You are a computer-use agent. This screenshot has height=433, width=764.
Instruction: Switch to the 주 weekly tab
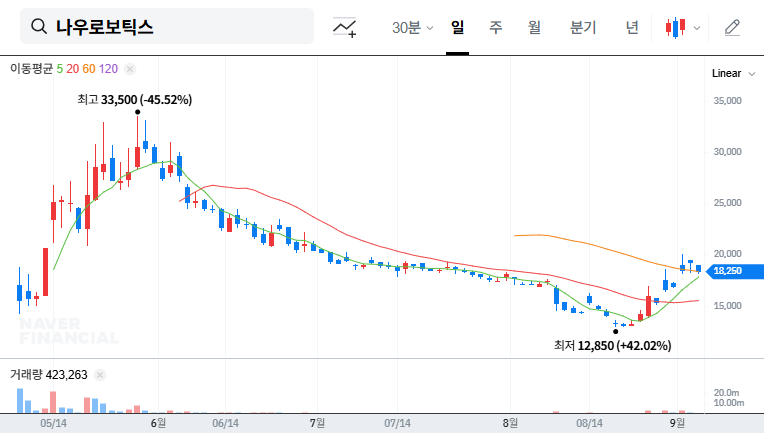pyautogui.click(x=496, y=27)
